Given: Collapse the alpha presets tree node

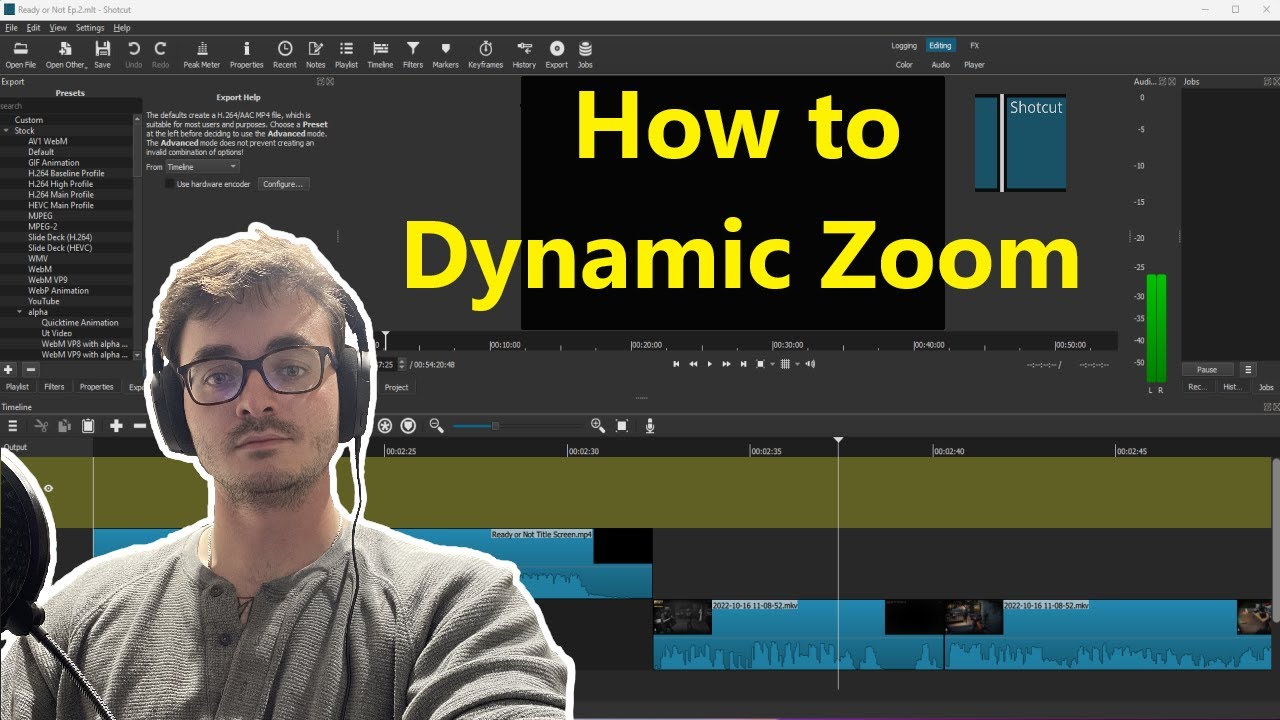Looking at the screenshot, I should (x=19, y=312).
